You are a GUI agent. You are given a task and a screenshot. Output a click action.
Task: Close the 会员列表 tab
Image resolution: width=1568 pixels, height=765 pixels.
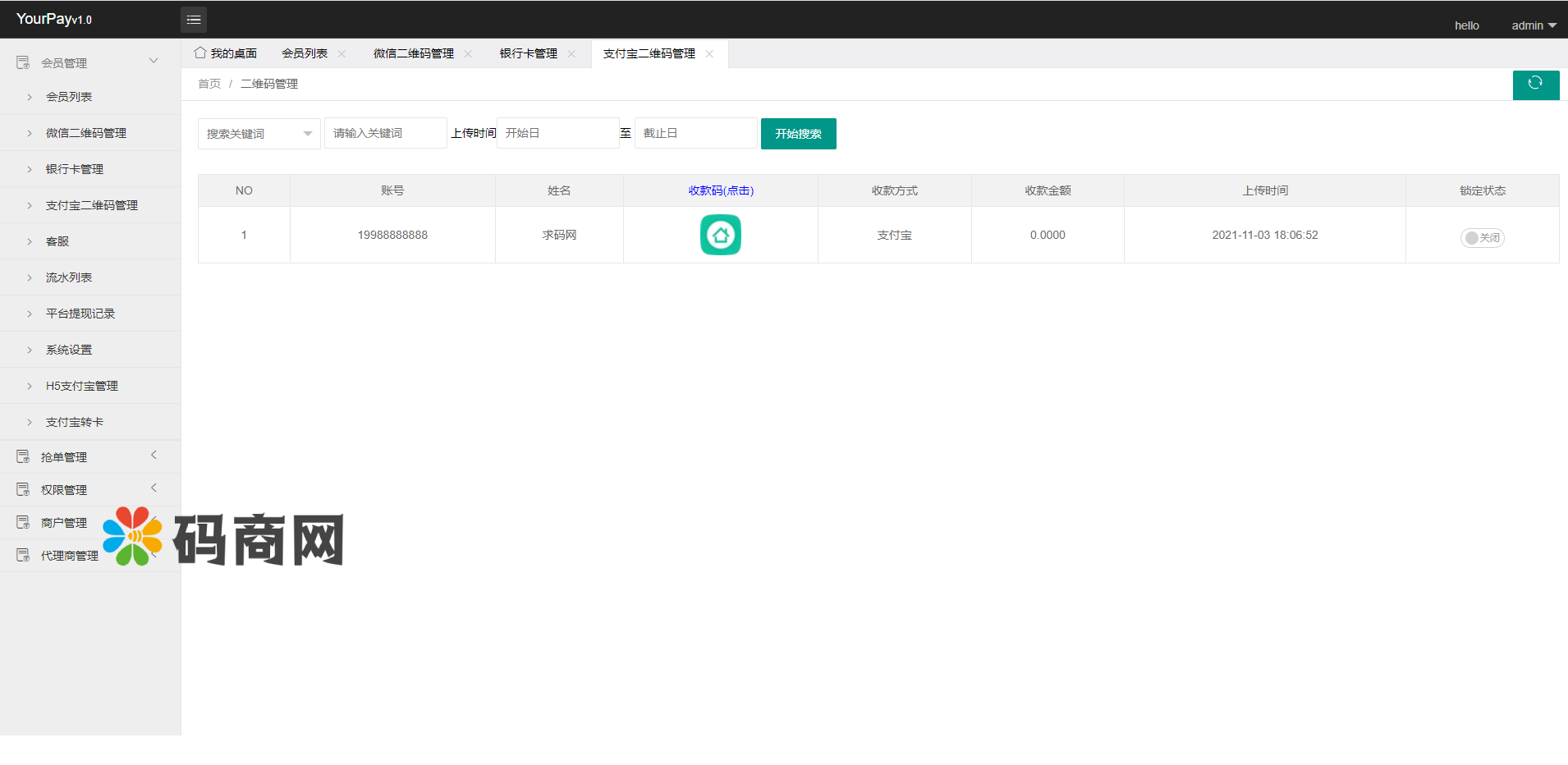pyautogui.click(x=342, y=54)
